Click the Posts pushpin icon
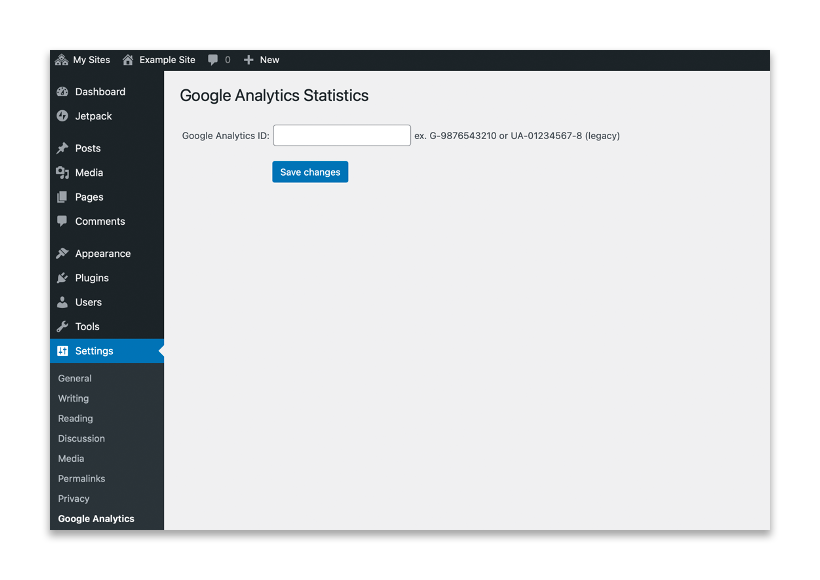The image size is (820, 580). click(x=62, y=148)
